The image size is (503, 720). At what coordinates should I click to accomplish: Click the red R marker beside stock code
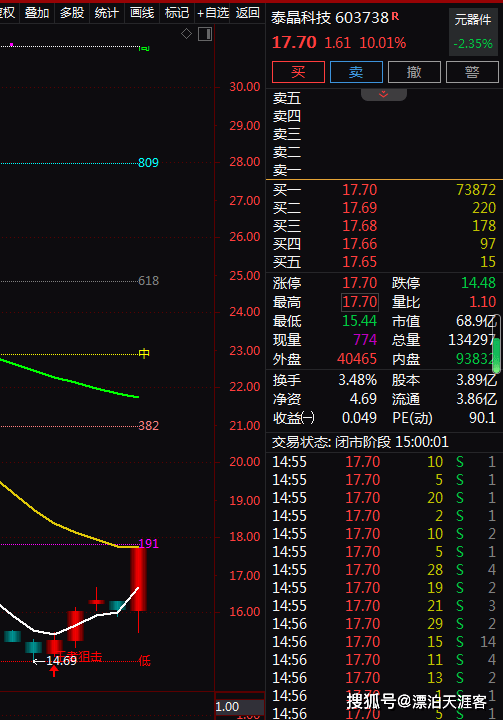(x=395, y=17)
